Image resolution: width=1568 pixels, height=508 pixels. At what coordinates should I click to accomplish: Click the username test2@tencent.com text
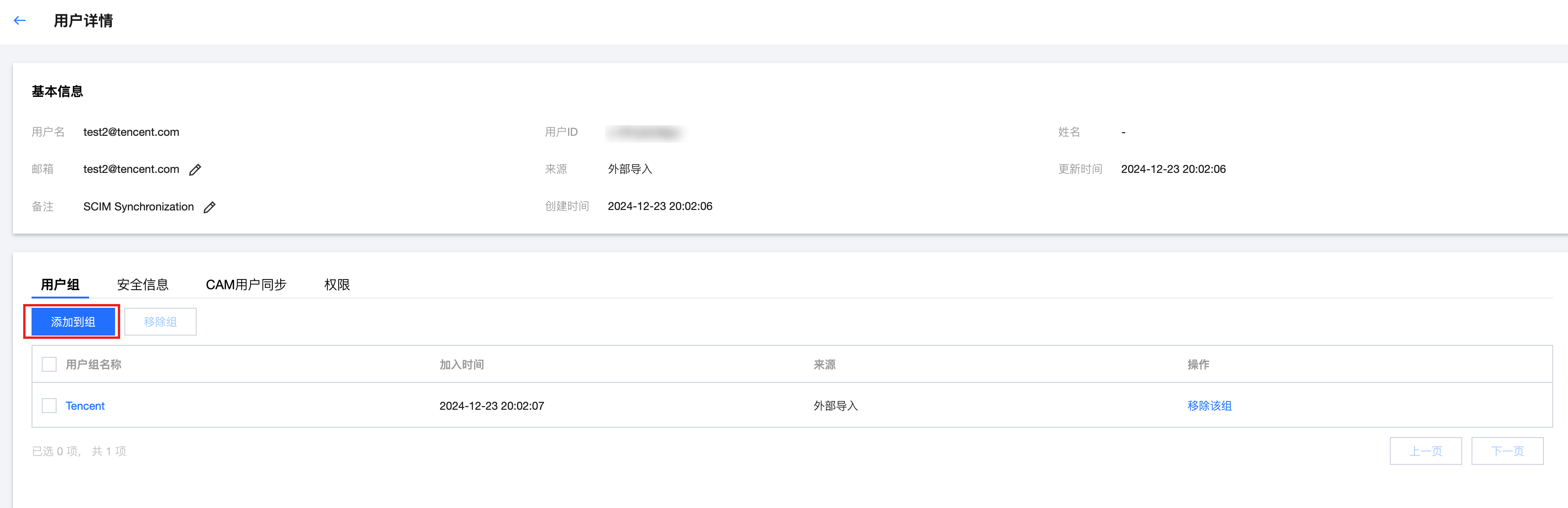click(131, 132)
